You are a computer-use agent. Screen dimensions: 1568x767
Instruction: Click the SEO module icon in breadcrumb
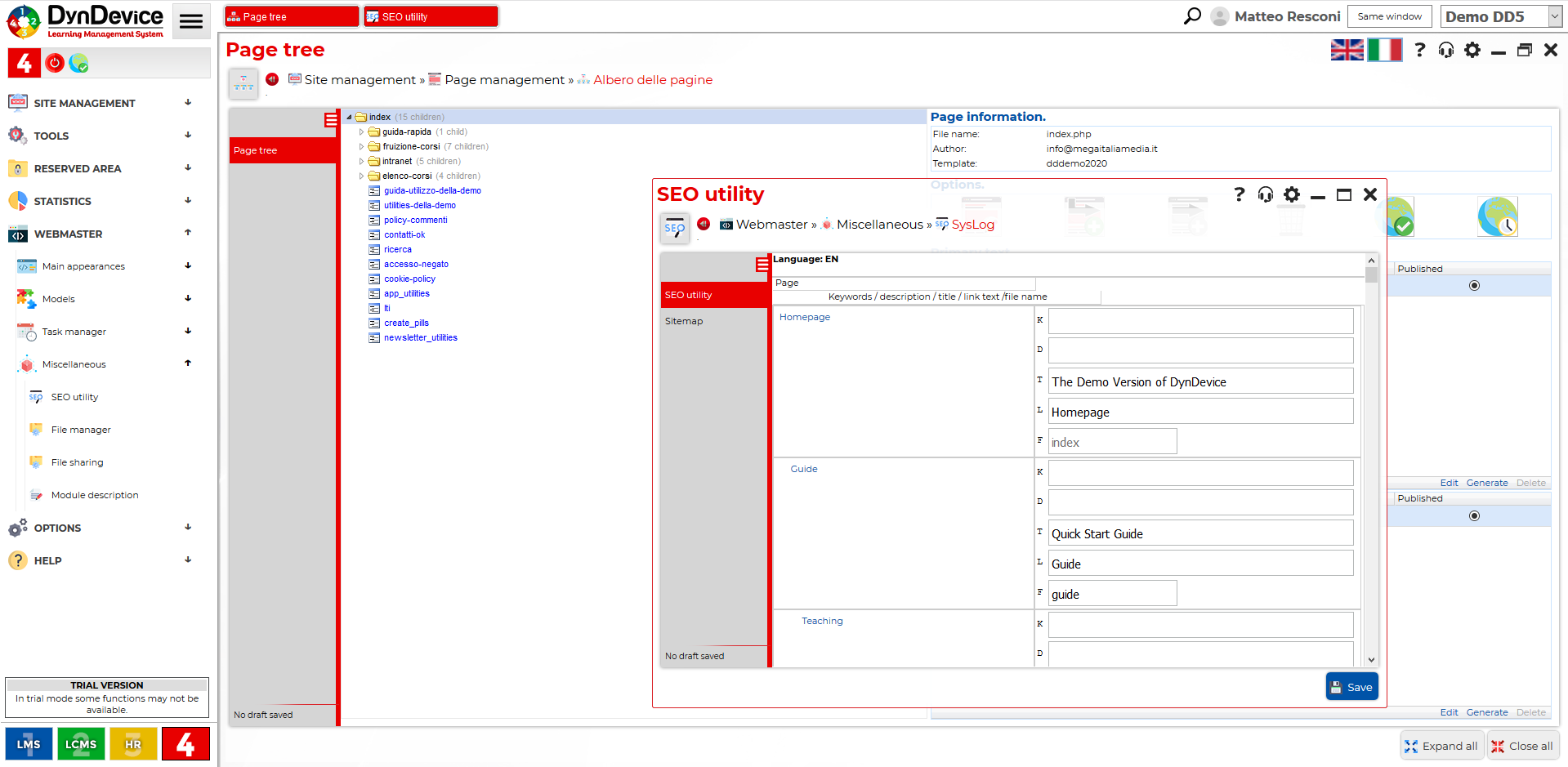coord(675,229)
